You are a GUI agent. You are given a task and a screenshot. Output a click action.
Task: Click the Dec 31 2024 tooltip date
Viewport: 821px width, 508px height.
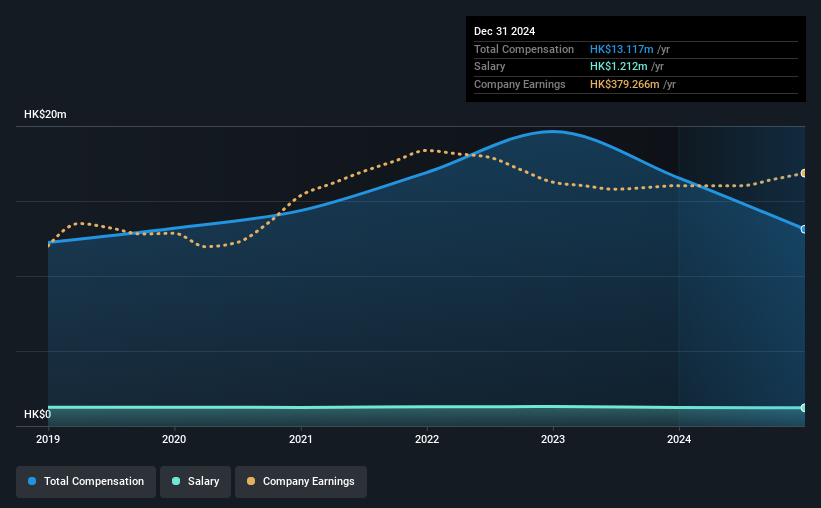(x=504, y=31)
